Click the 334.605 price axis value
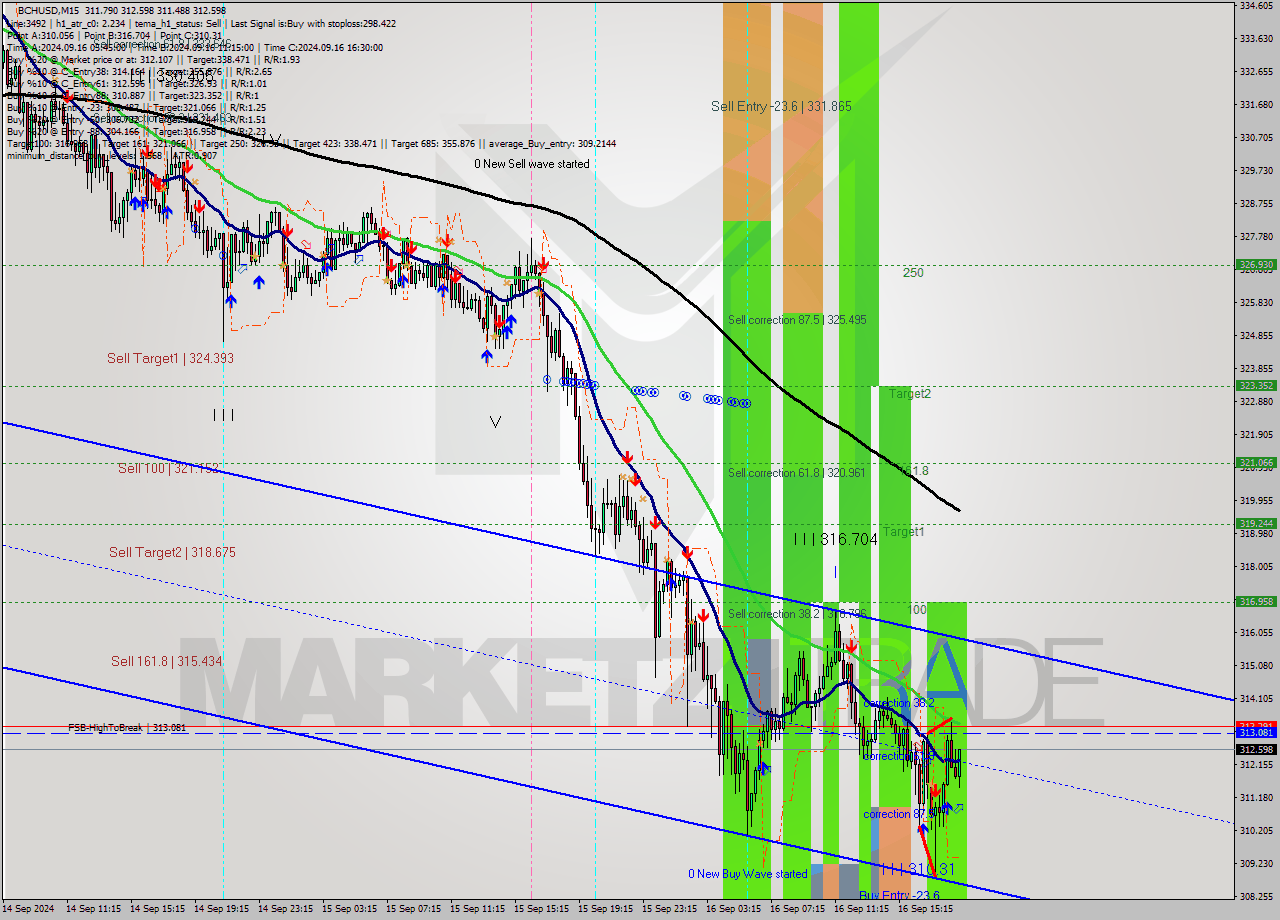 pos(1256,5)
